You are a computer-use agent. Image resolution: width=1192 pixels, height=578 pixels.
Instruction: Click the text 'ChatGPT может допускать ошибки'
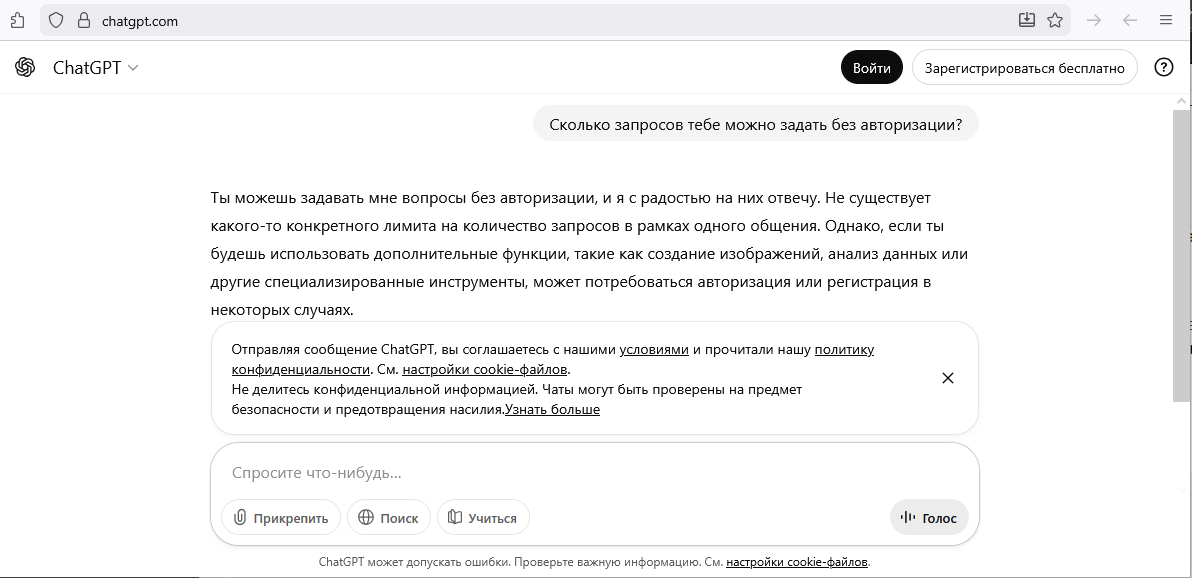pos(414,563)
